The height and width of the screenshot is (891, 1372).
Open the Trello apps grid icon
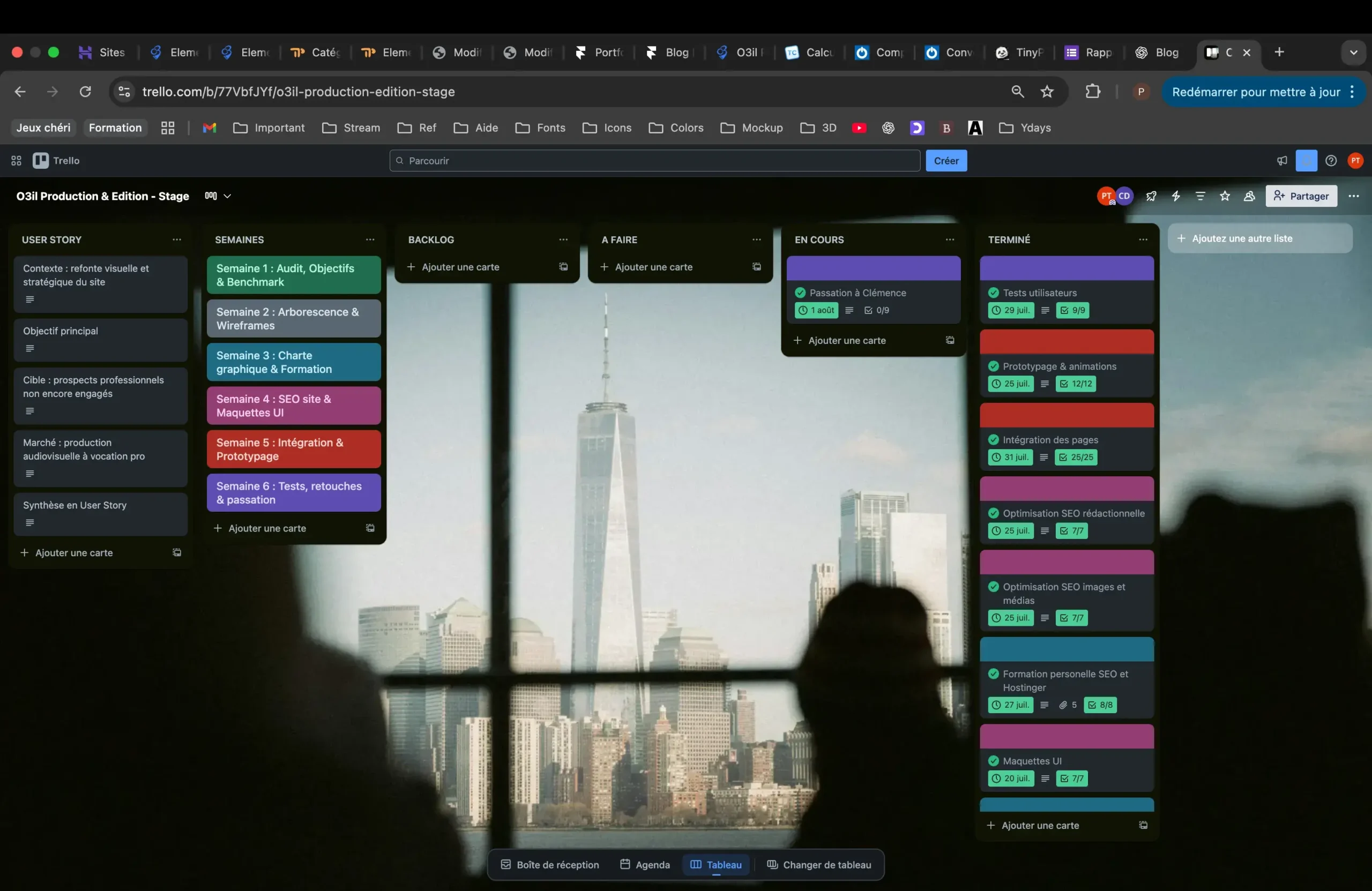pos(16,160)
